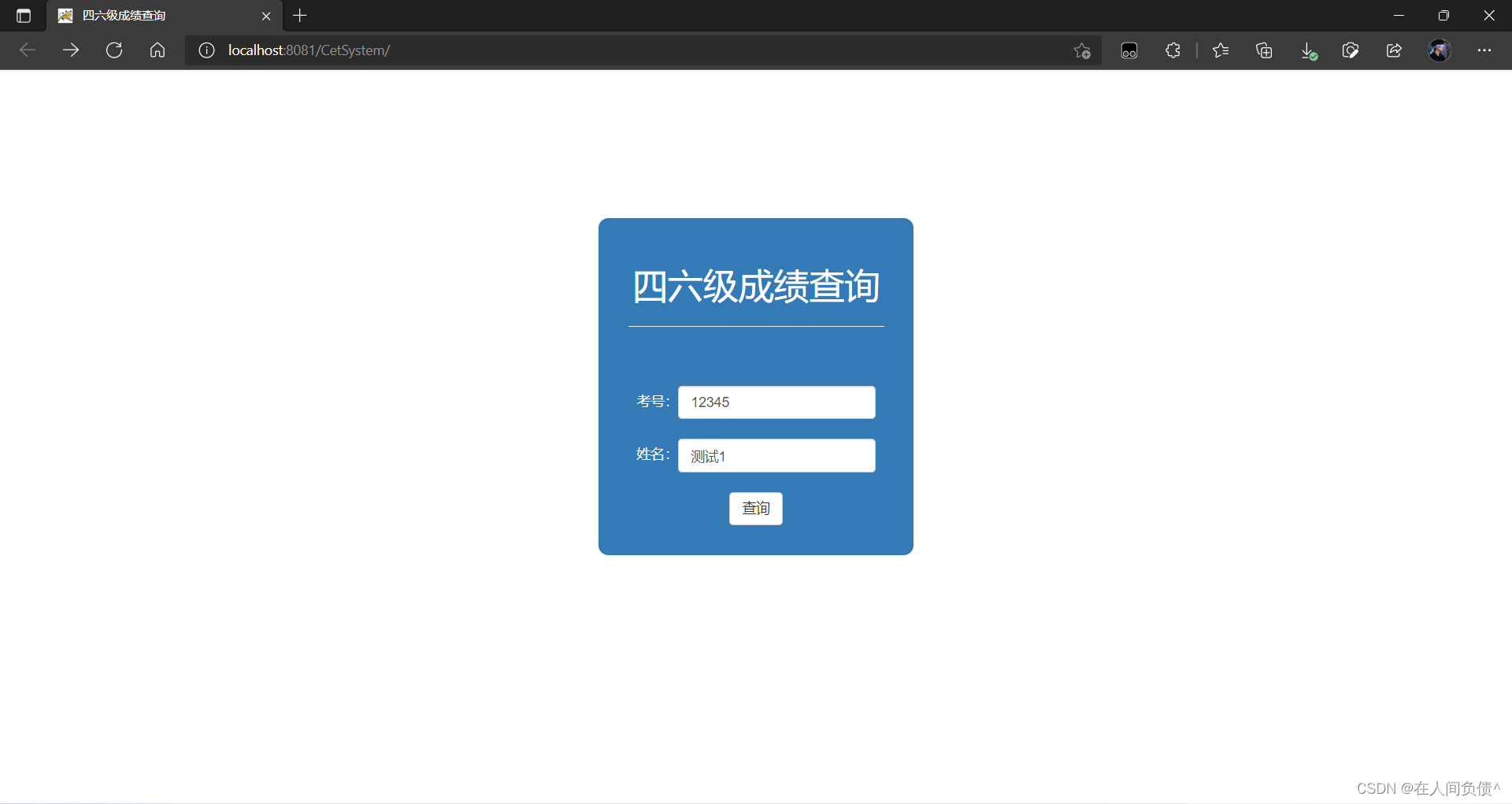The height and width of the screenshot is (804, 1512).
Task: Open the Extensions puzzle icon
Action: coord(1173,50)
